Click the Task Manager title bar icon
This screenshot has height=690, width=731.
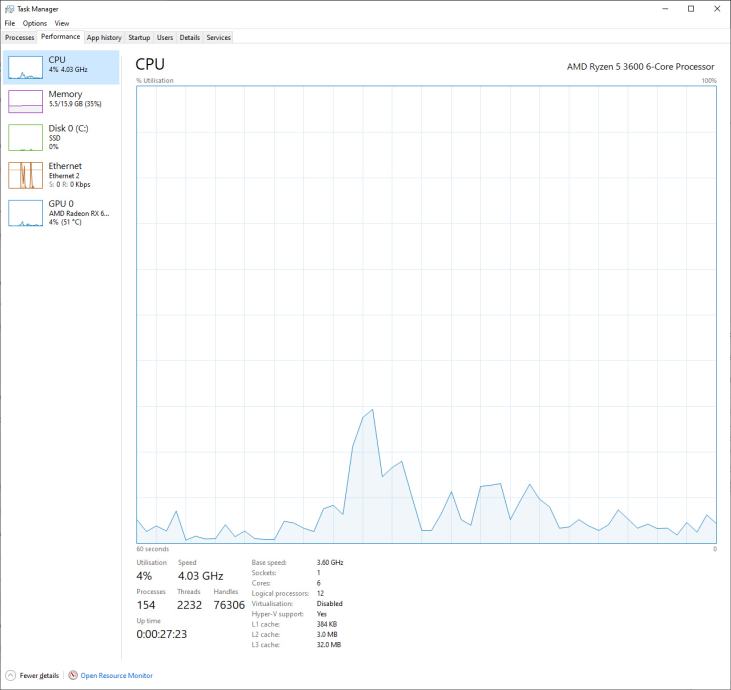click(9, 9)
